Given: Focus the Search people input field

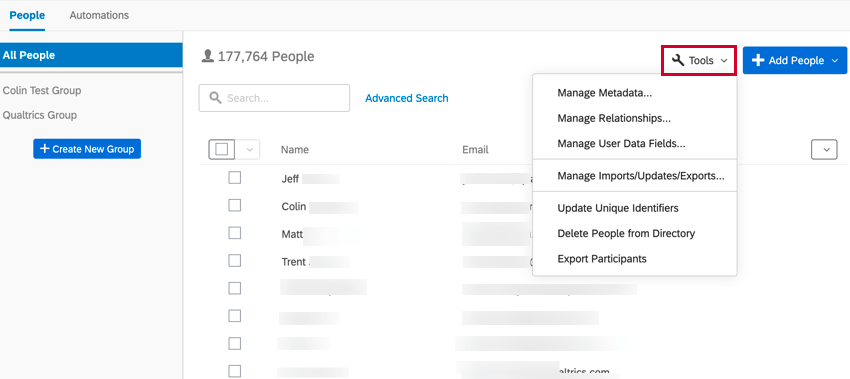Looking at the screenshot, I should [x=274, y=98].
